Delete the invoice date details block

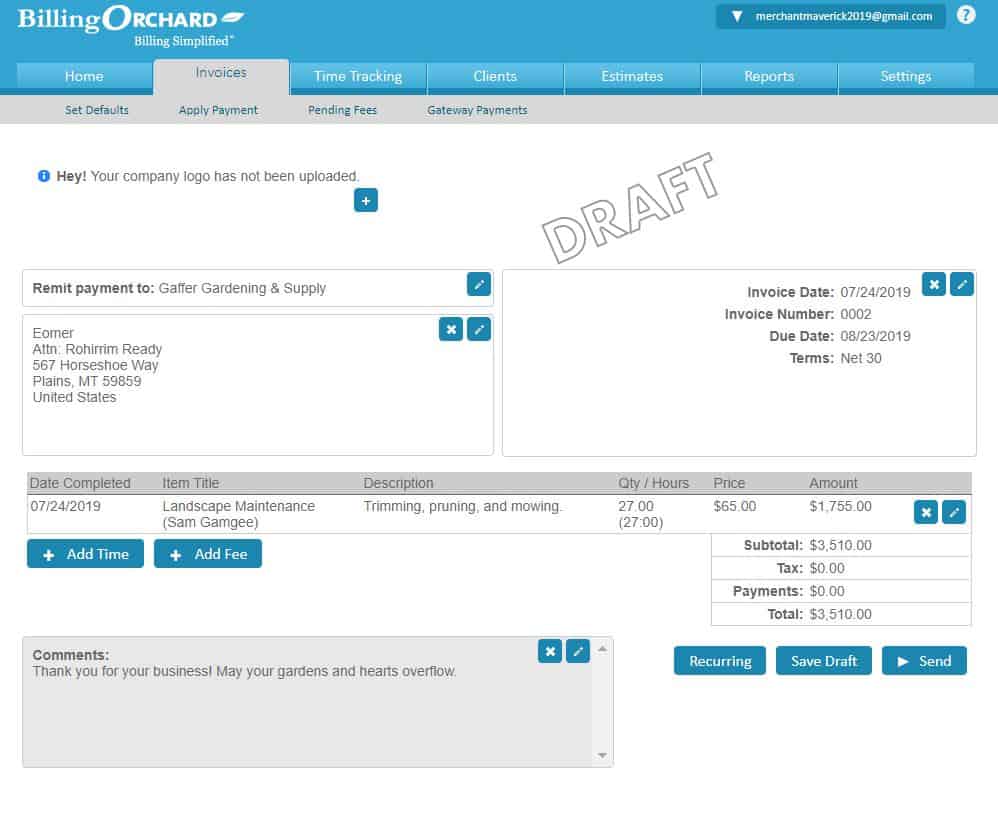point(934,284)
